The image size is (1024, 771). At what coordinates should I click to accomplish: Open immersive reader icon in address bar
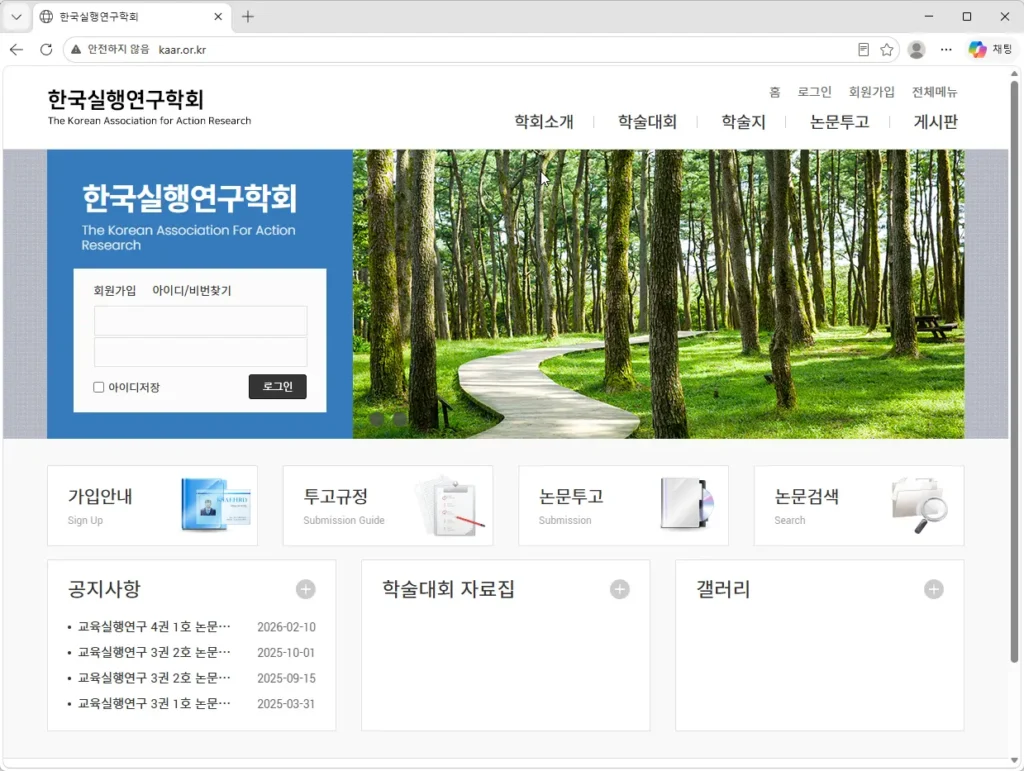click(x=863, y=50)
